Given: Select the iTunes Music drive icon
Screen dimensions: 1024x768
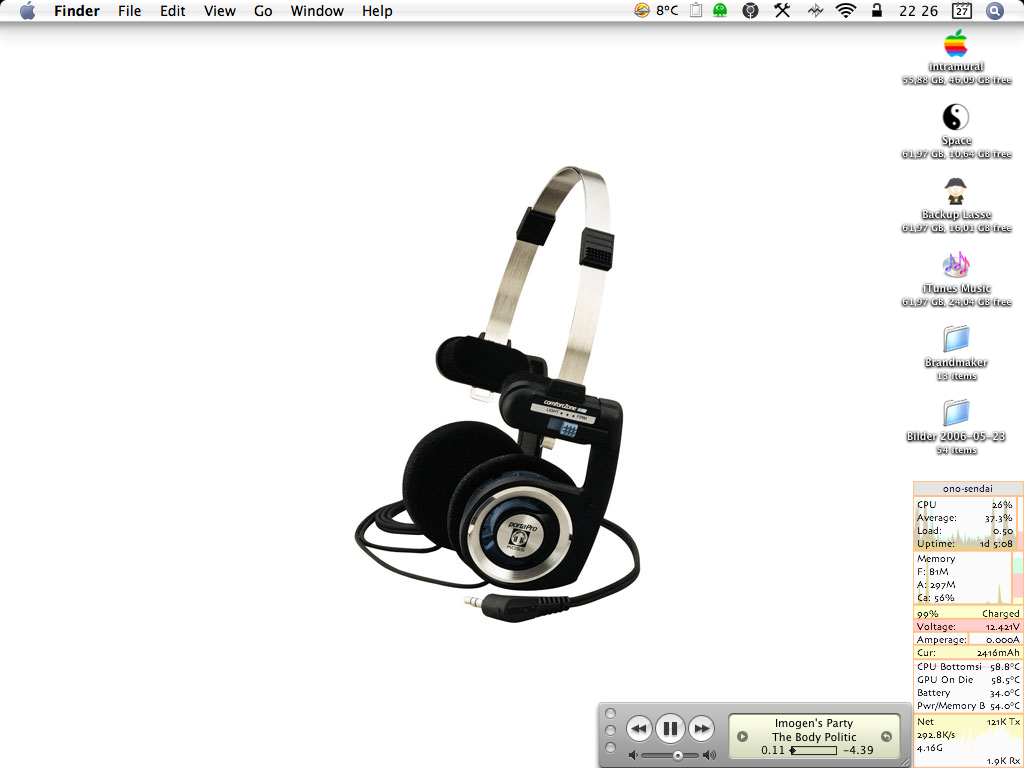Looking at the screenshot, I should click(956, 265).
